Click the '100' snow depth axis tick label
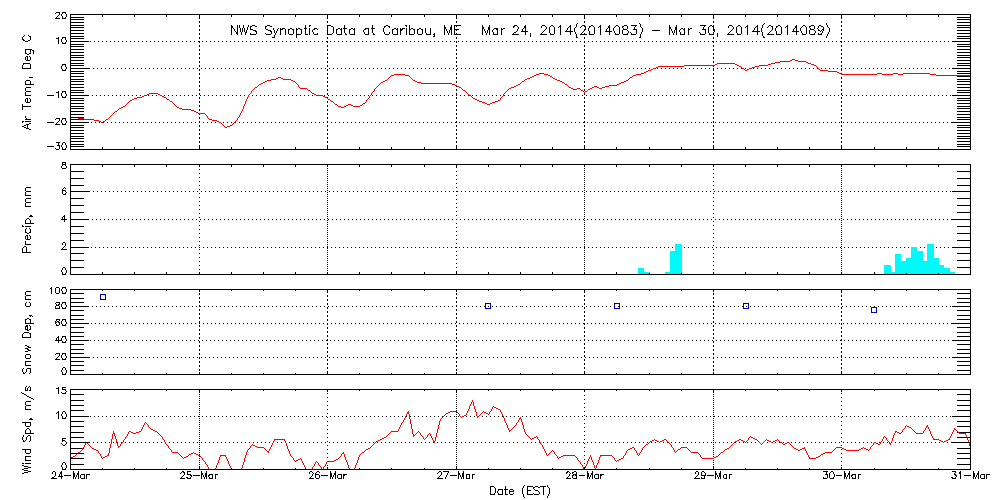 (x=57, y=291)
